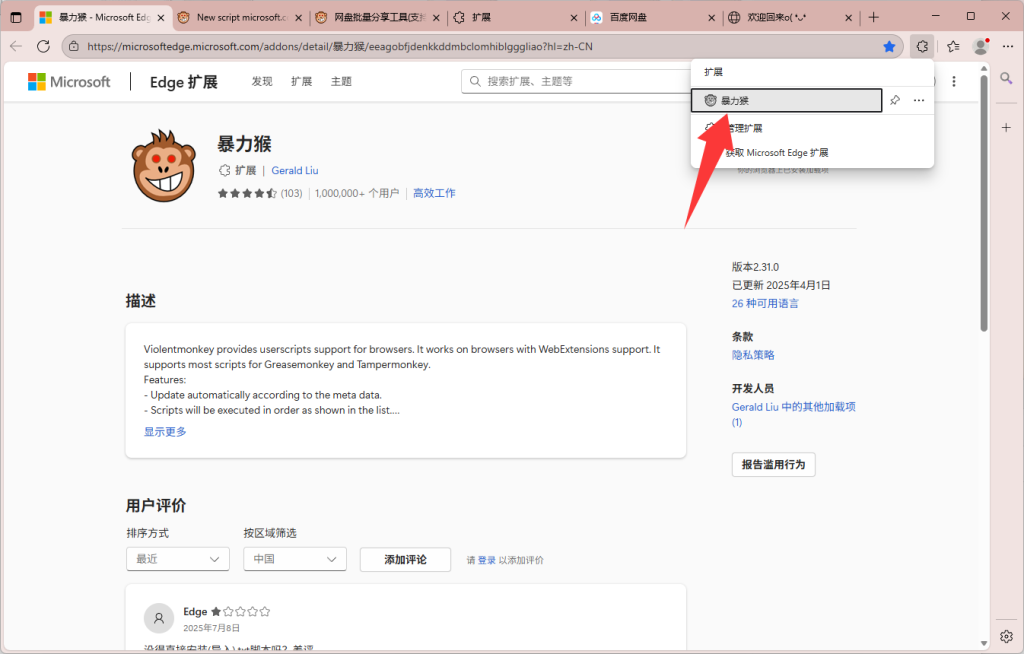This screenshot has height=654, width=1024.
Task: Open a new tab with the plus icon
Action: (x=875, y=16)
